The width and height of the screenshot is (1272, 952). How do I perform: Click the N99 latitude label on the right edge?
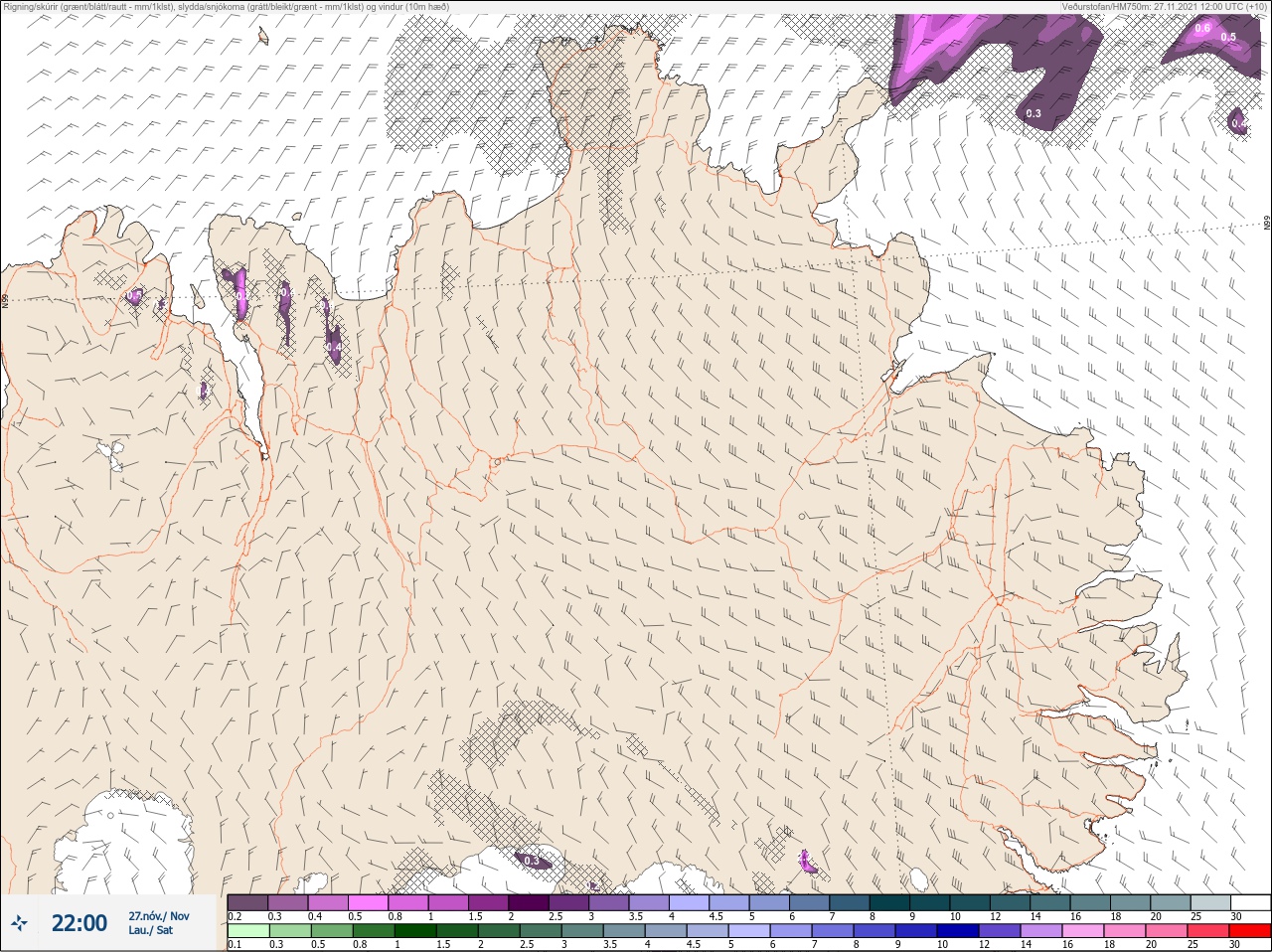tap(1267, 224)
